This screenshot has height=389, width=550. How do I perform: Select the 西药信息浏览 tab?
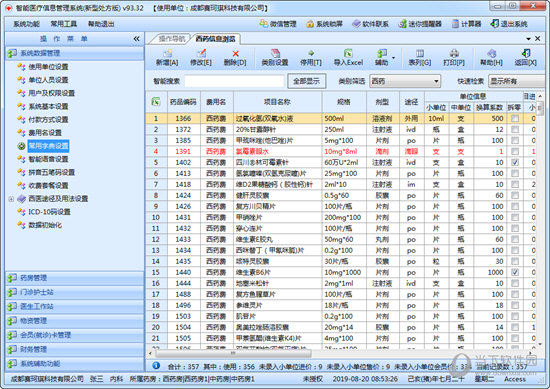(x=215, y=39)
